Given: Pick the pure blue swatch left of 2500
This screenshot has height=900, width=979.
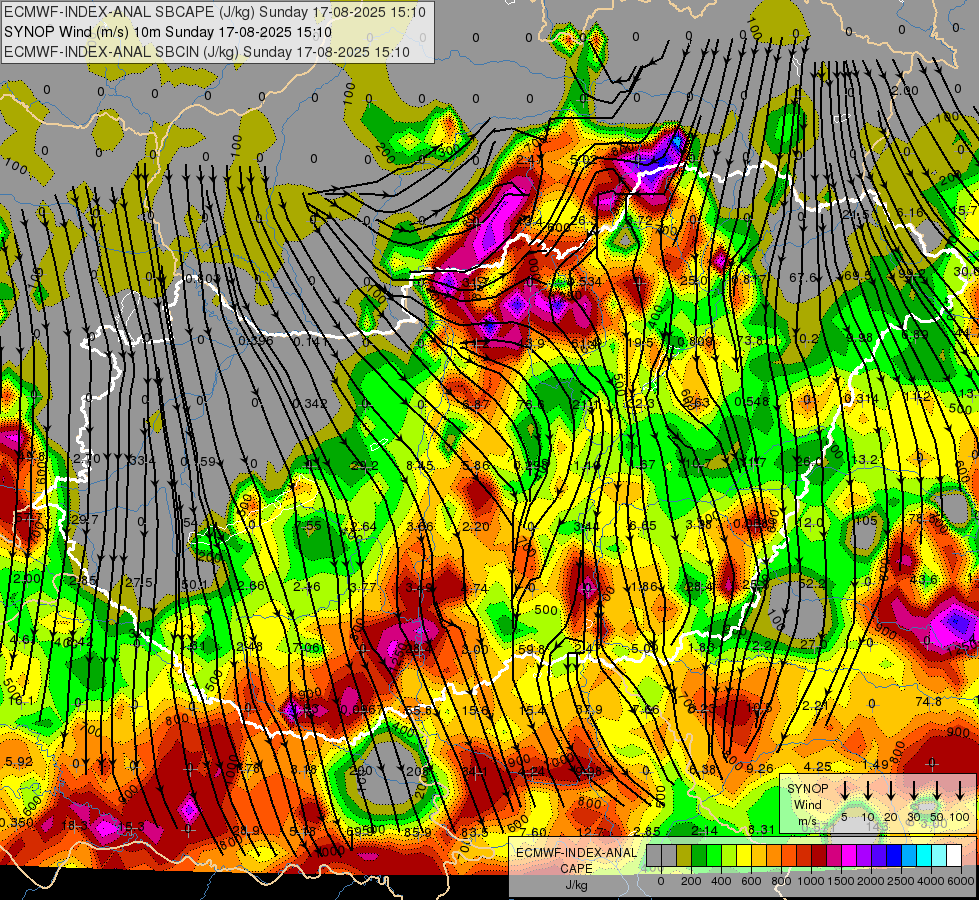Looking at the screenshot, I should pos(894,856).
